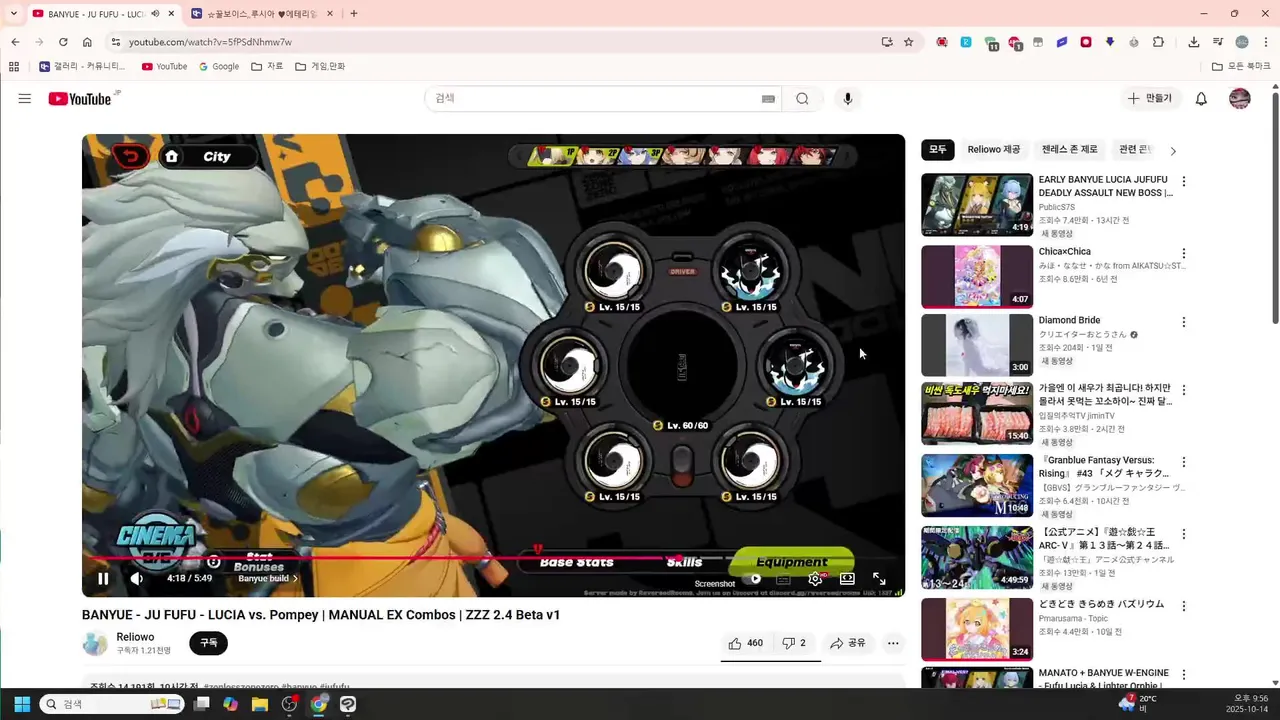Open options for the Chica×Chica video

pos(1184,254)
